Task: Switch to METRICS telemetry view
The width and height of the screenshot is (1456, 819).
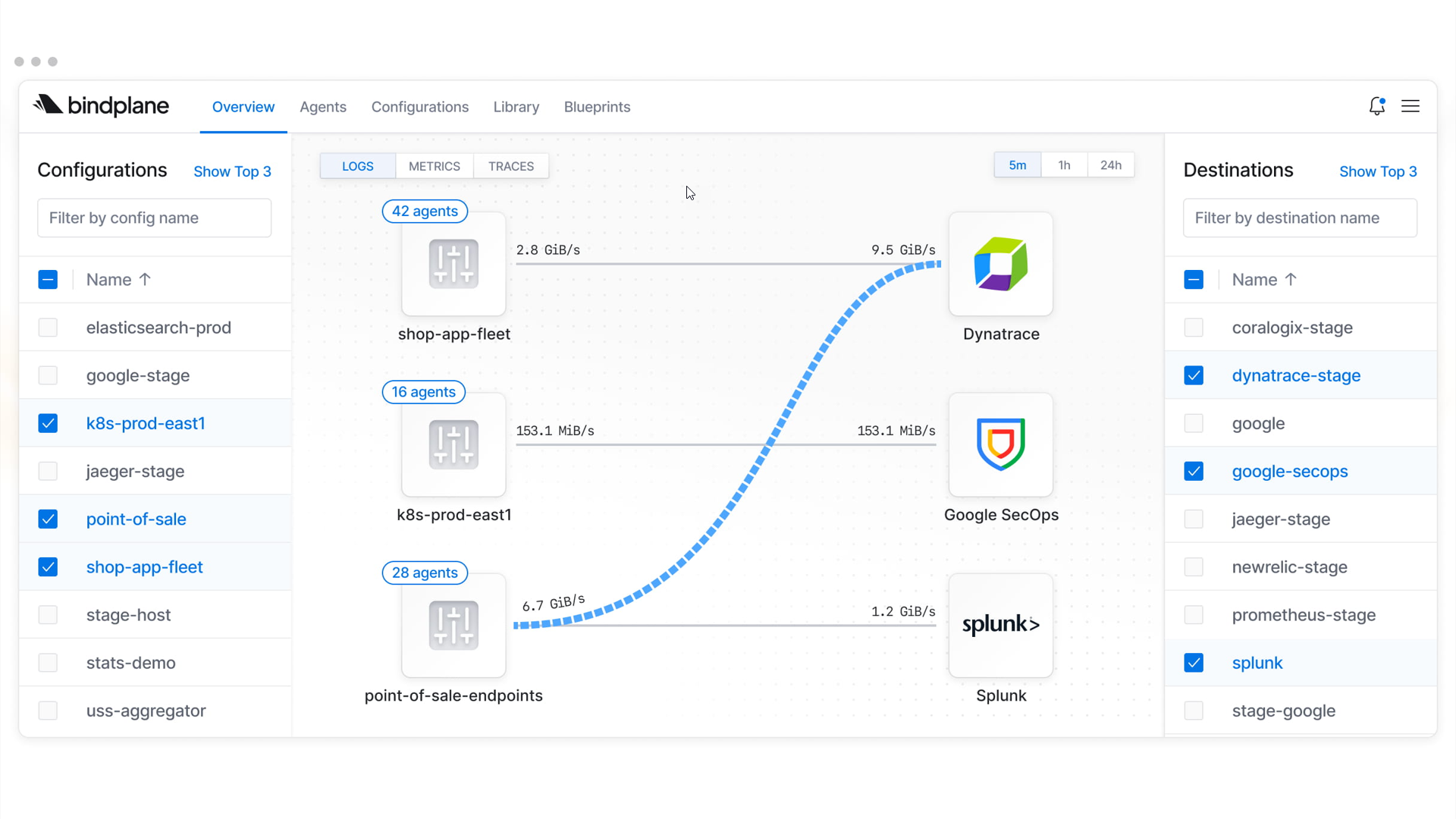Action: pos(435,166)
